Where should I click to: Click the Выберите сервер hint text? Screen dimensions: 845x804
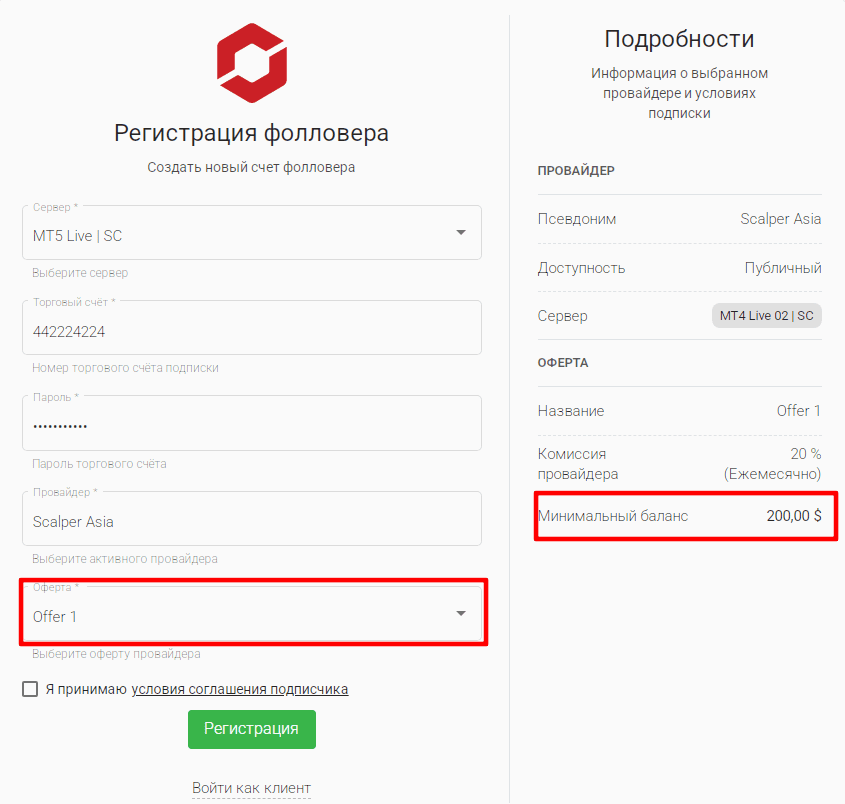tap(80, 273)
